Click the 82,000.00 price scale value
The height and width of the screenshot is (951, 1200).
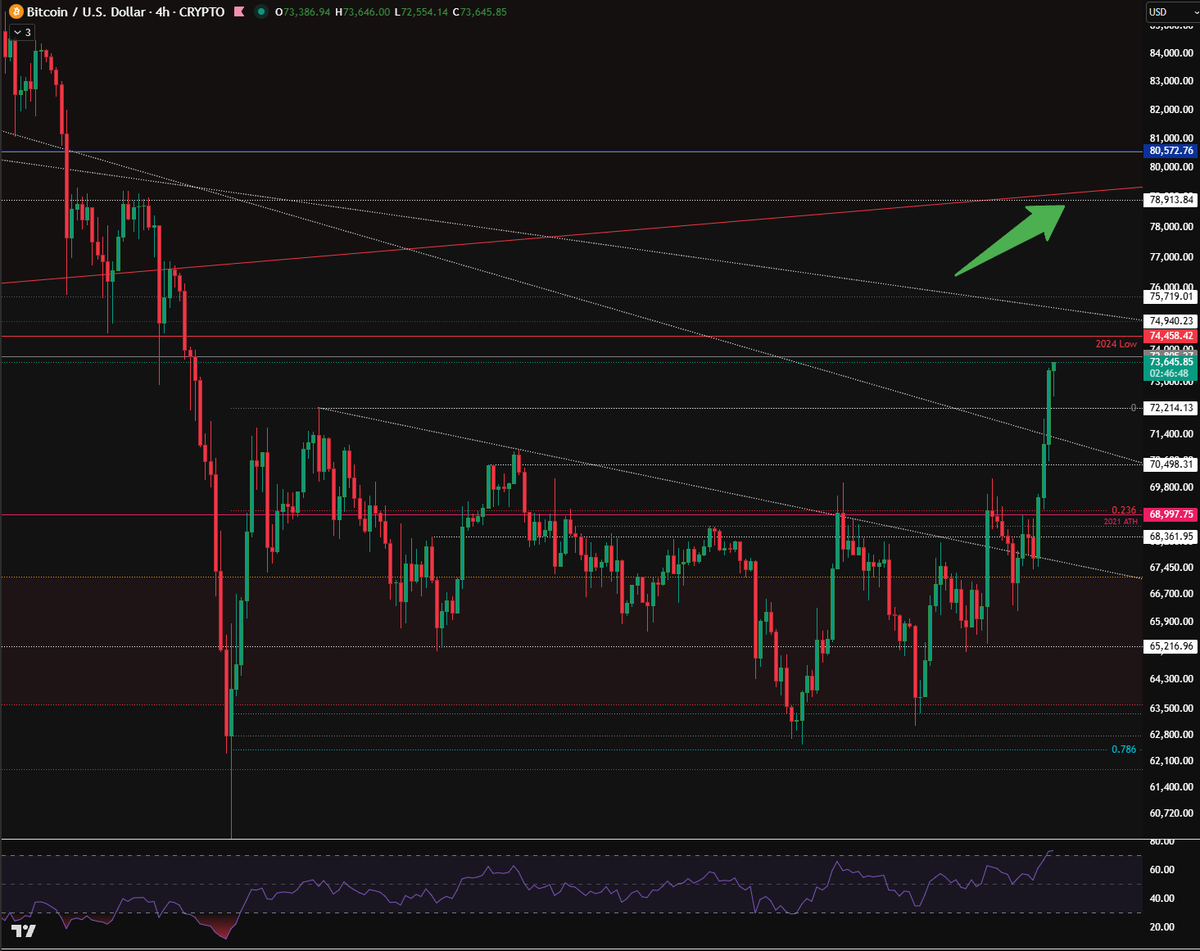1171,110
